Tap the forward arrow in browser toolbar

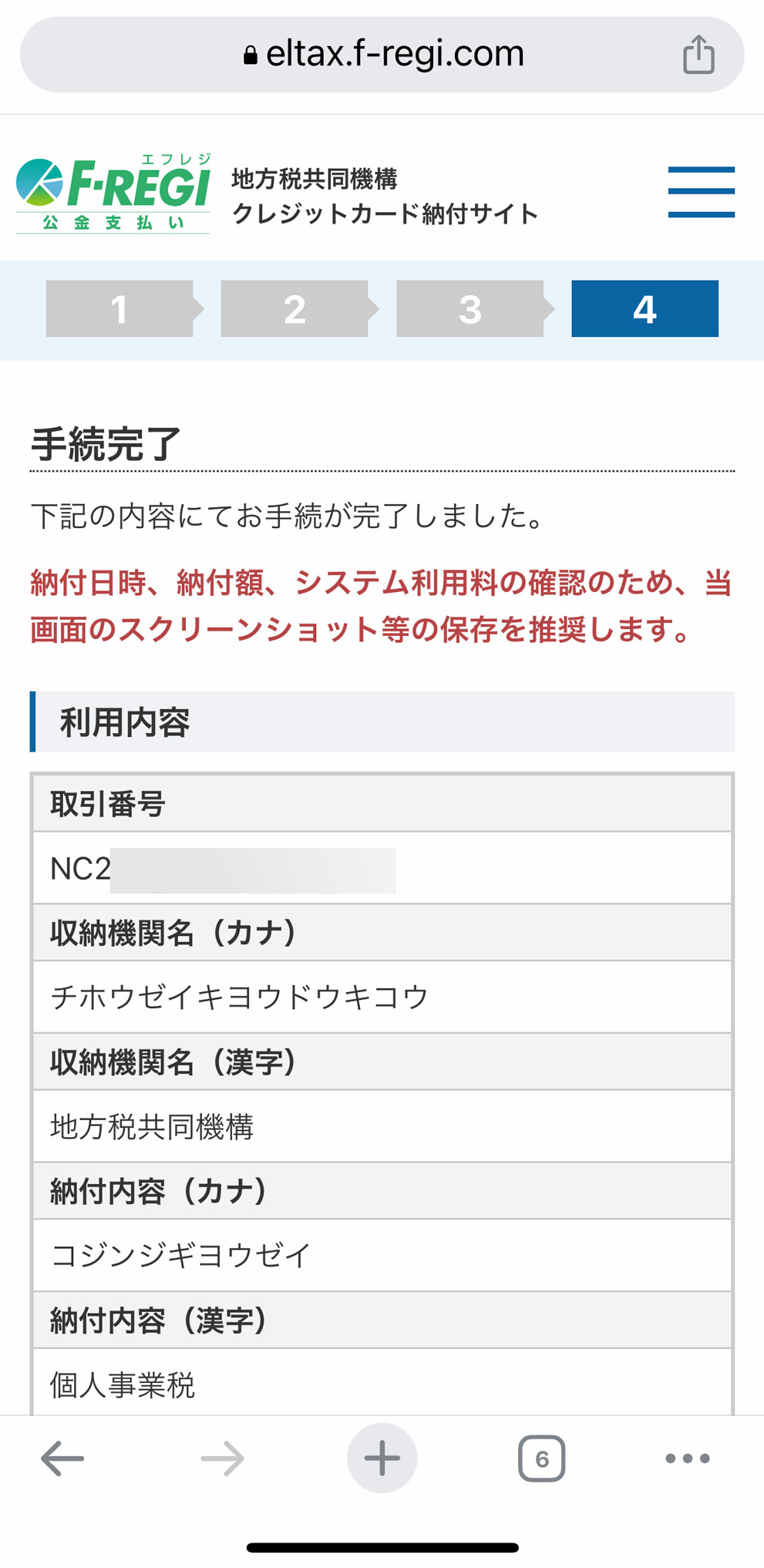222,1458
